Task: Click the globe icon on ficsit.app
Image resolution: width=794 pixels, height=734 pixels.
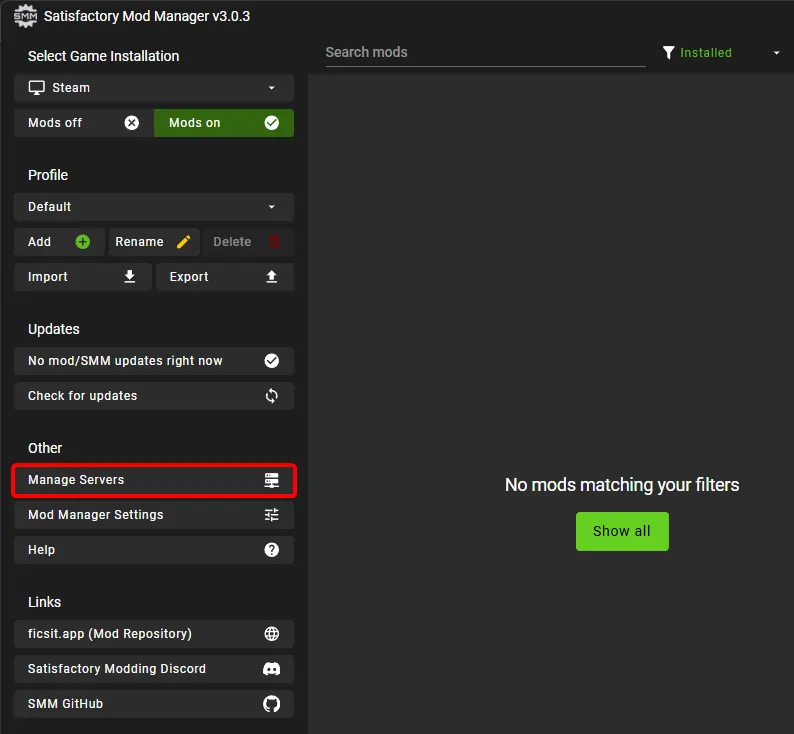Action: pos(271,634)
